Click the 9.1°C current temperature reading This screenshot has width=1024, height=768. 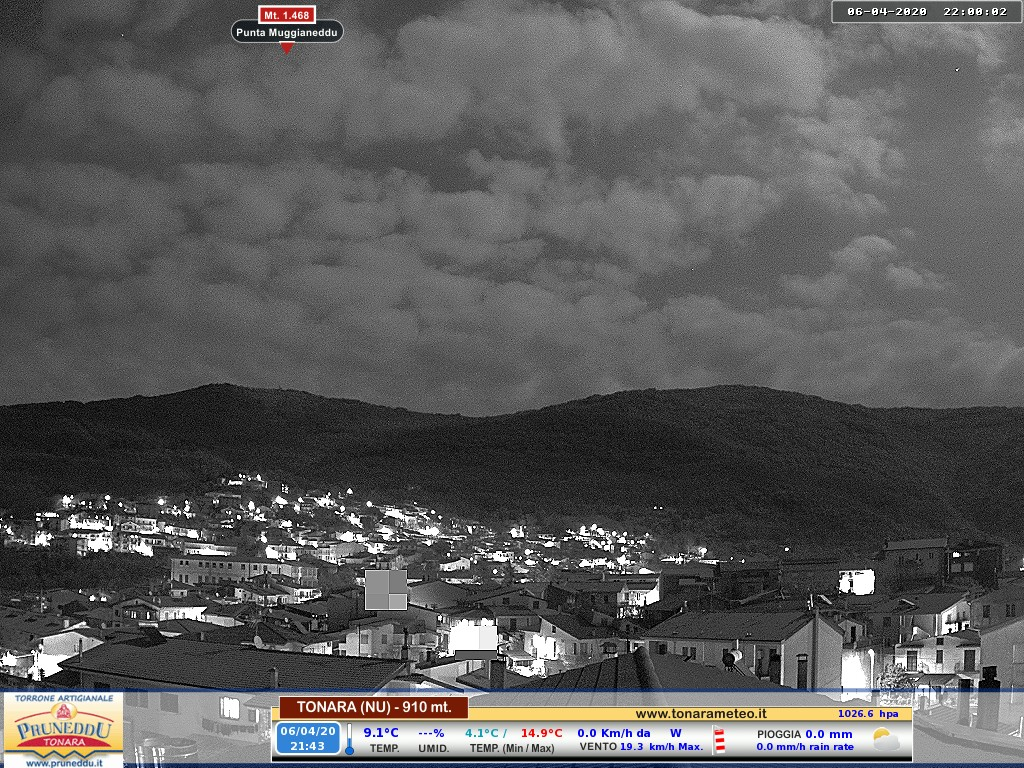coord(381,733)
